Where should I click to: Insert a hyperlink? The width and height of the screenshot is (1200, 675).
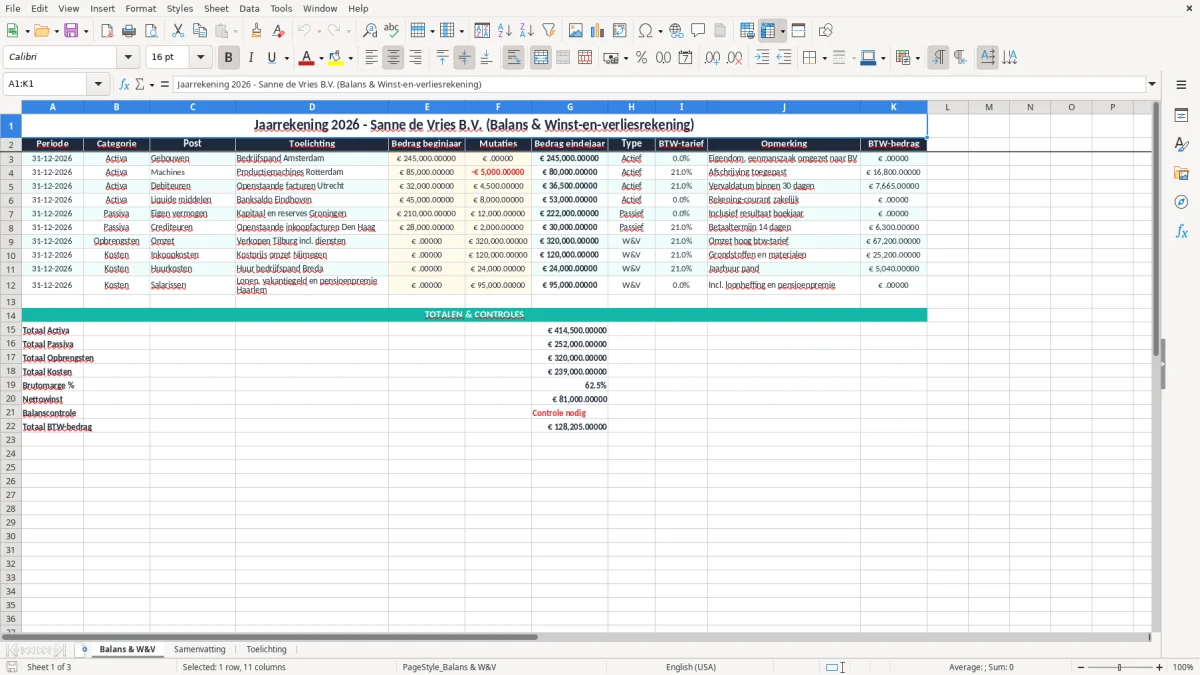pyautogui.click(x=676, y=31)
